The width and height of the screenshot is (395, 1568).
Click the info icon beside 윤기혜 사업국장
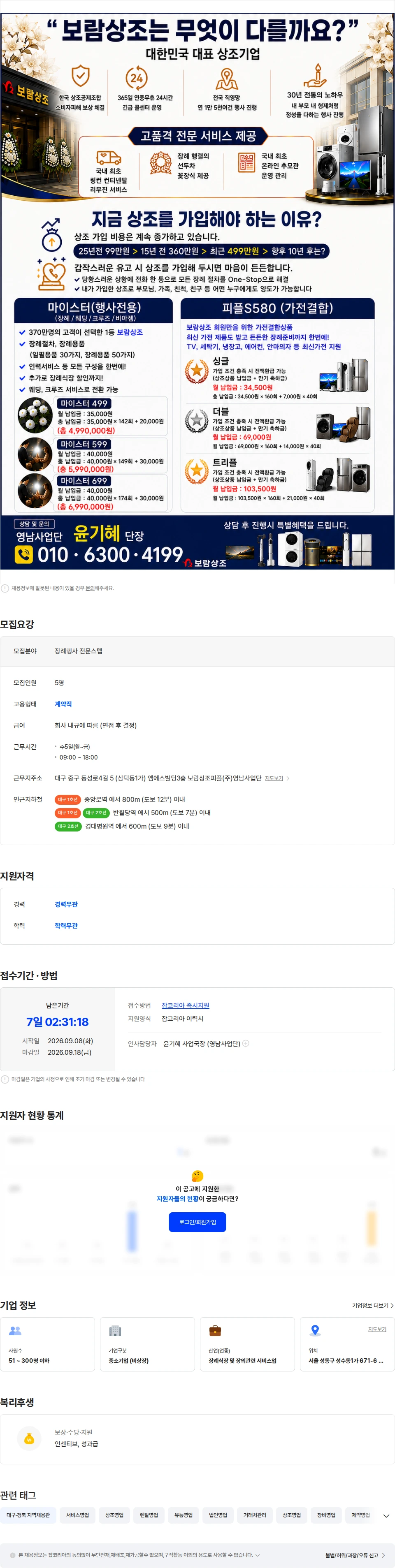(x=246, y=1043)
